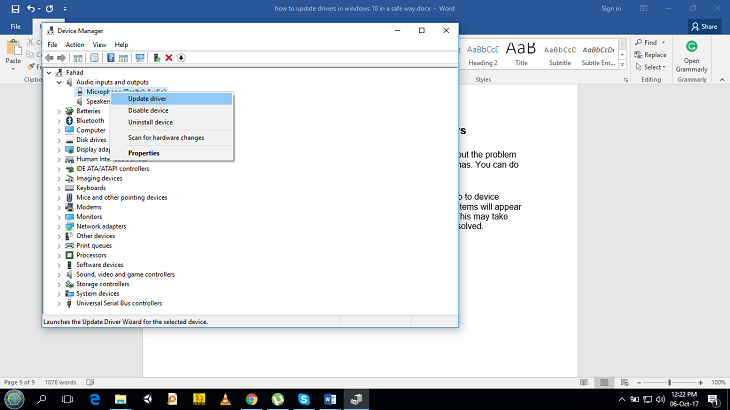The width and height of the screenshot is (730, 410).
Task: Open File Explorer from the taskbar
Action: pos(121,399)
